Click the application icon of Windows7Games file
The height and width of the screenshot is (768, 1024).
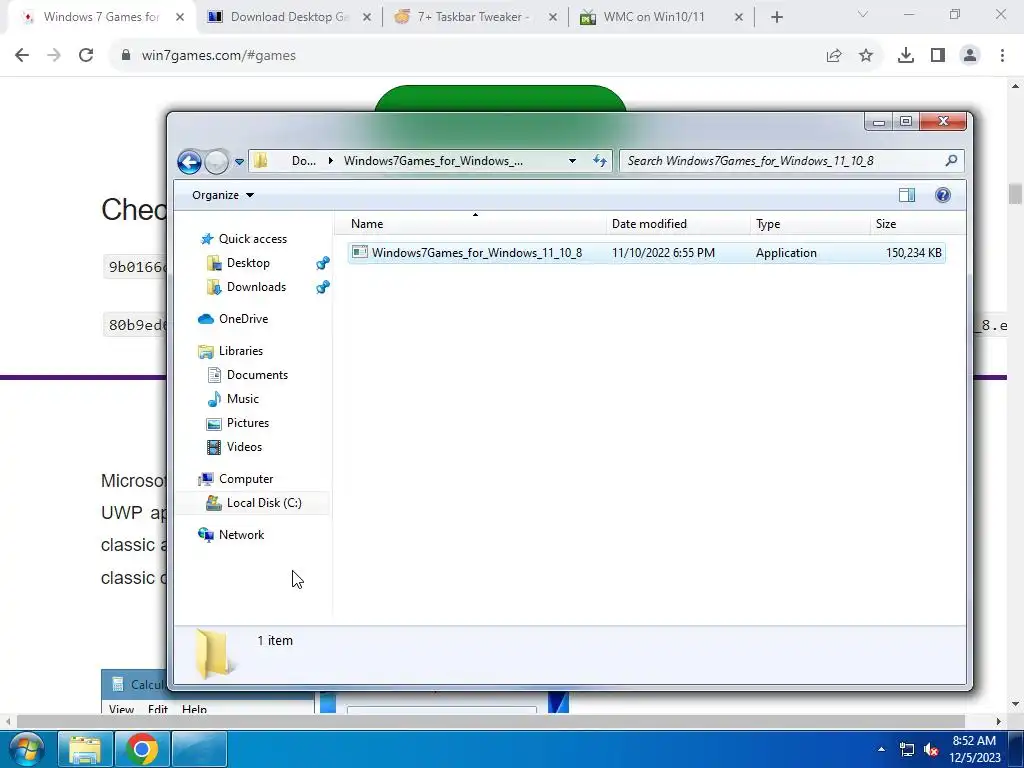[x=360, y=252]
